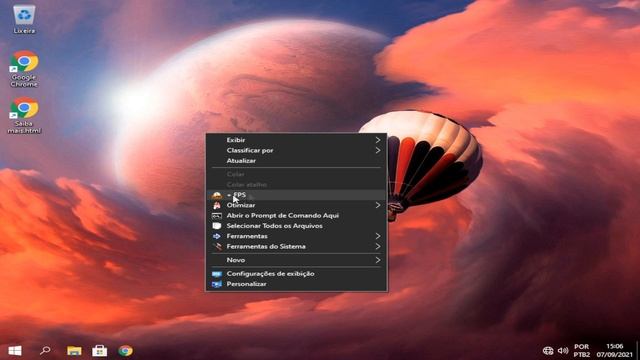
Task: Click the icon next to Selecionar Todos
Action: pyautogui.click(x=217, y=226)
